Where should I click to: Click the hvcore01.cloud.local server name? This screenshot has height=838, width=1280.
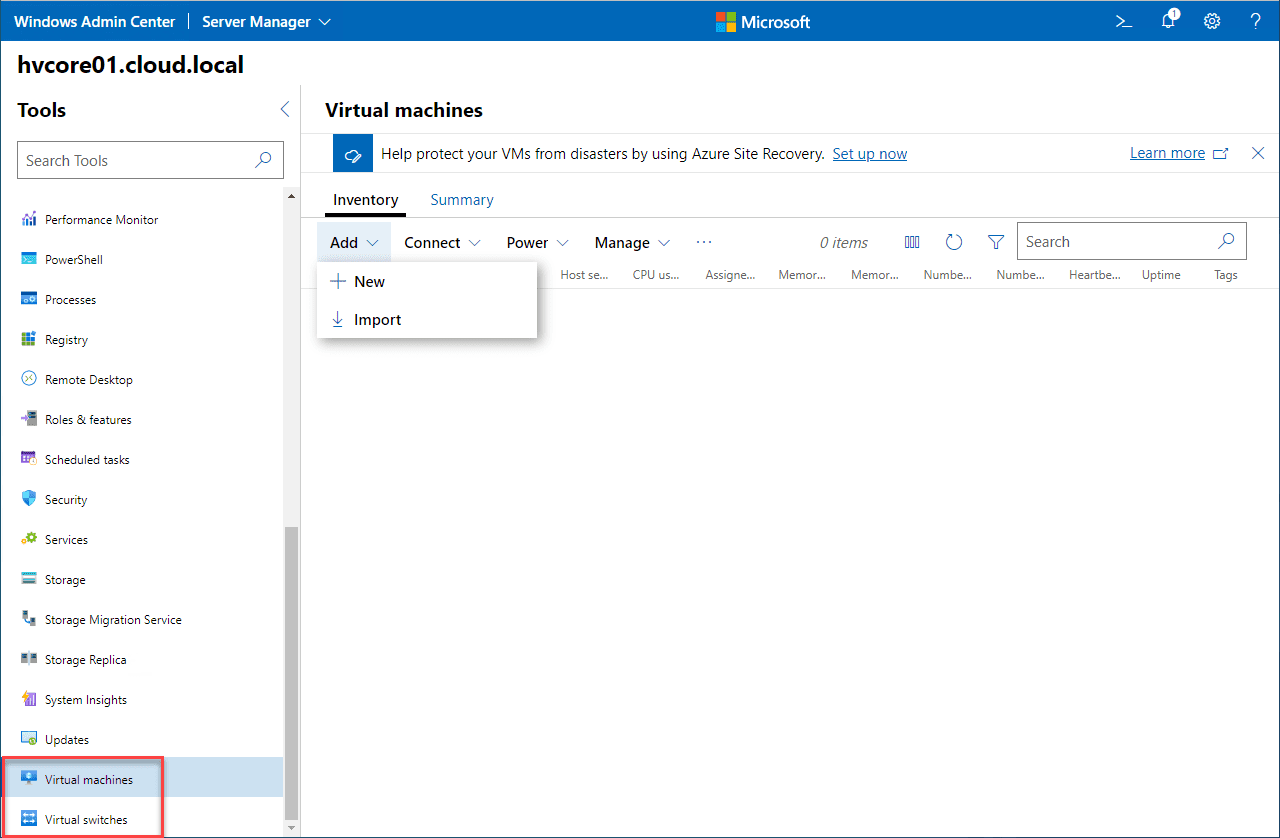131,65
